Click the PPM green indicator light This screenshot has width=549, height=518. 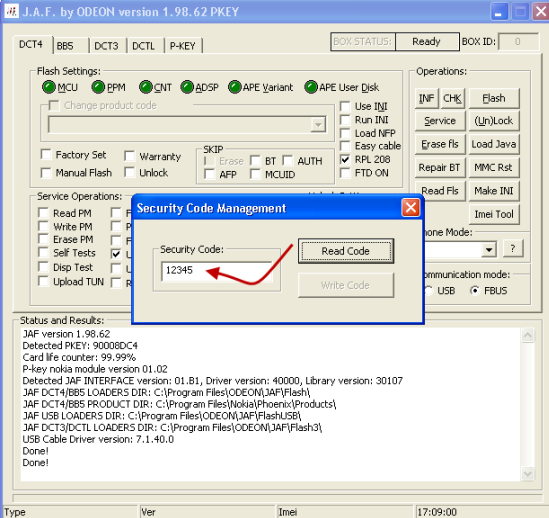[98, 87]
